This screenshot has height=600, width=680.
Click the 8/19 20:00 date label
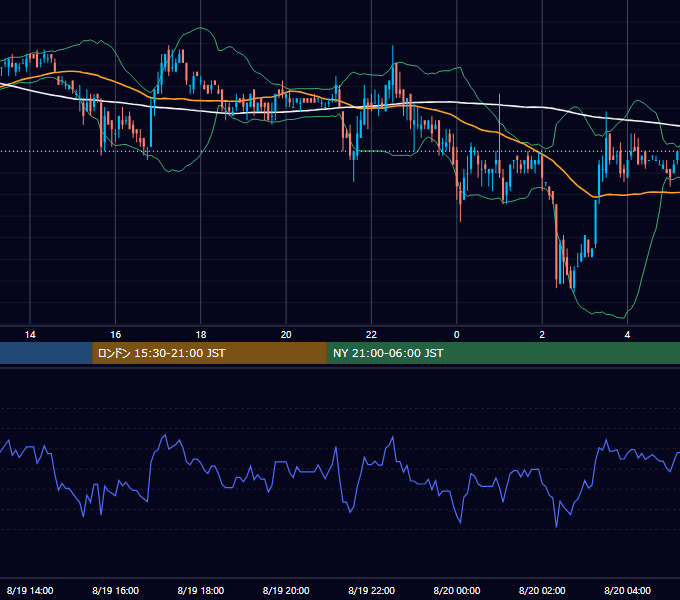point(286,590)
